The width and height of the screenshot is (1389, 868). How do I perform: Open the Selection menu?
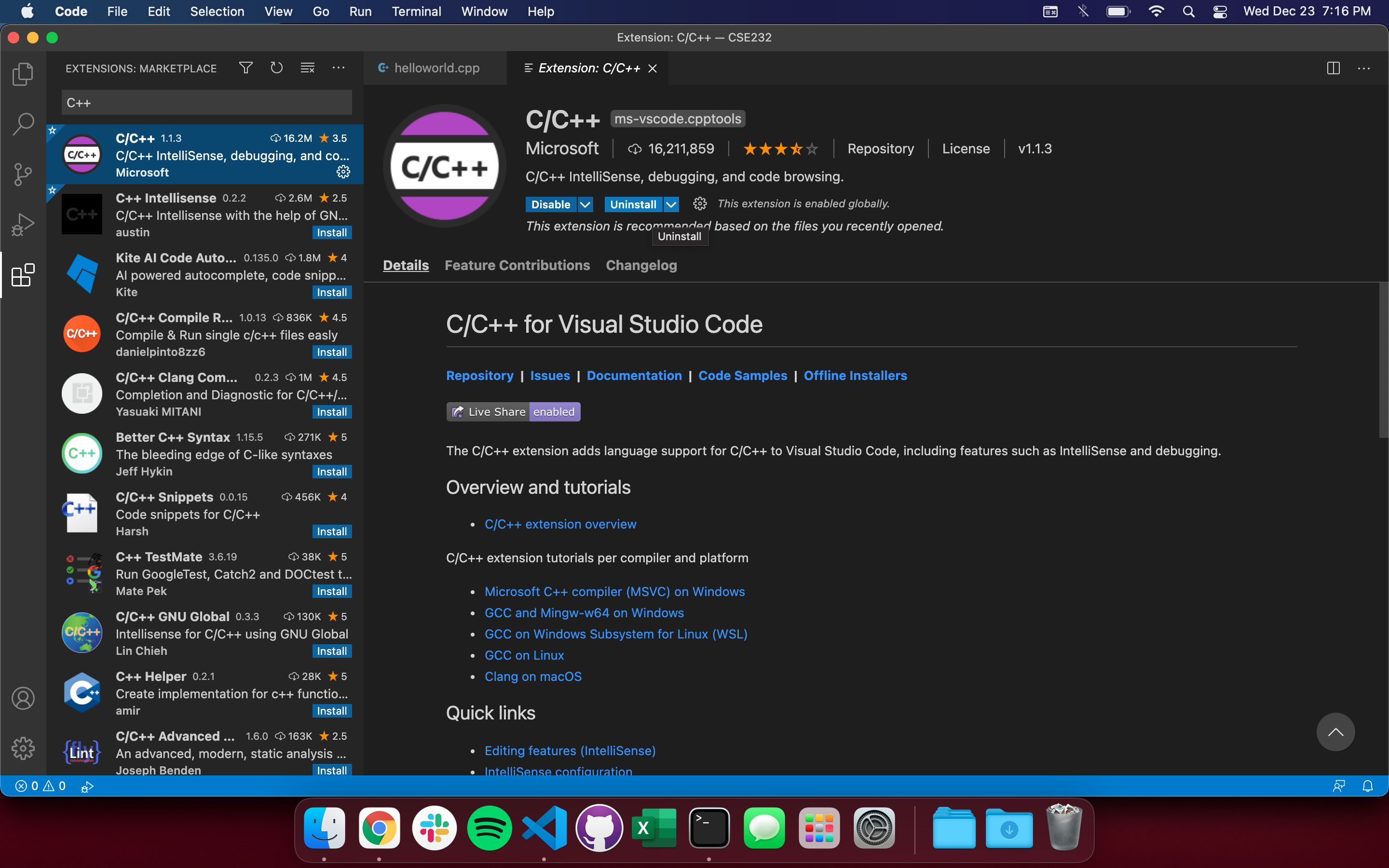coord(217,12)
